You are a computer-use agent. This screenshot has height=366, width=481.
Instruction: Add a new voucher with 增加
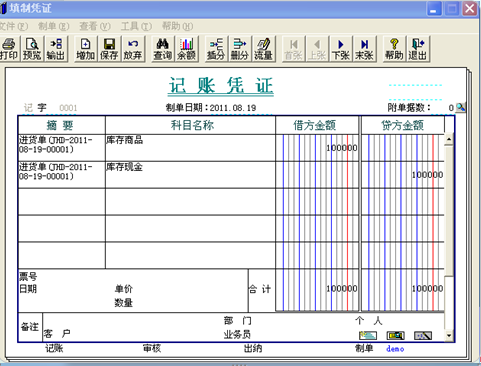tap(86, 49)
